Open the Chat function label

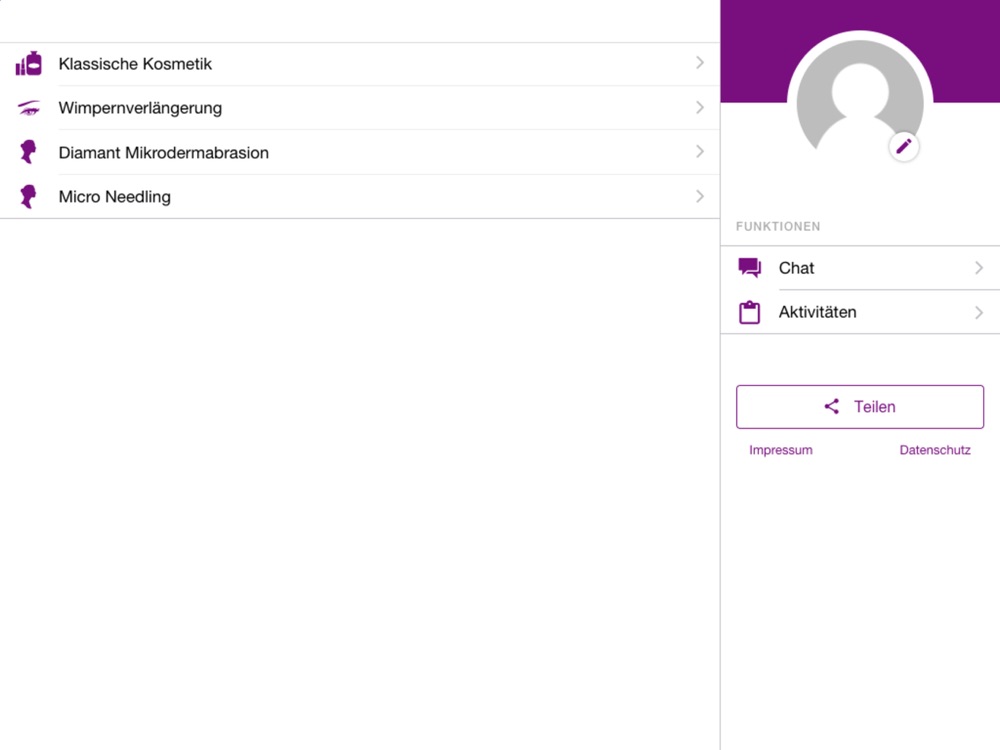[x=796, y=268]
